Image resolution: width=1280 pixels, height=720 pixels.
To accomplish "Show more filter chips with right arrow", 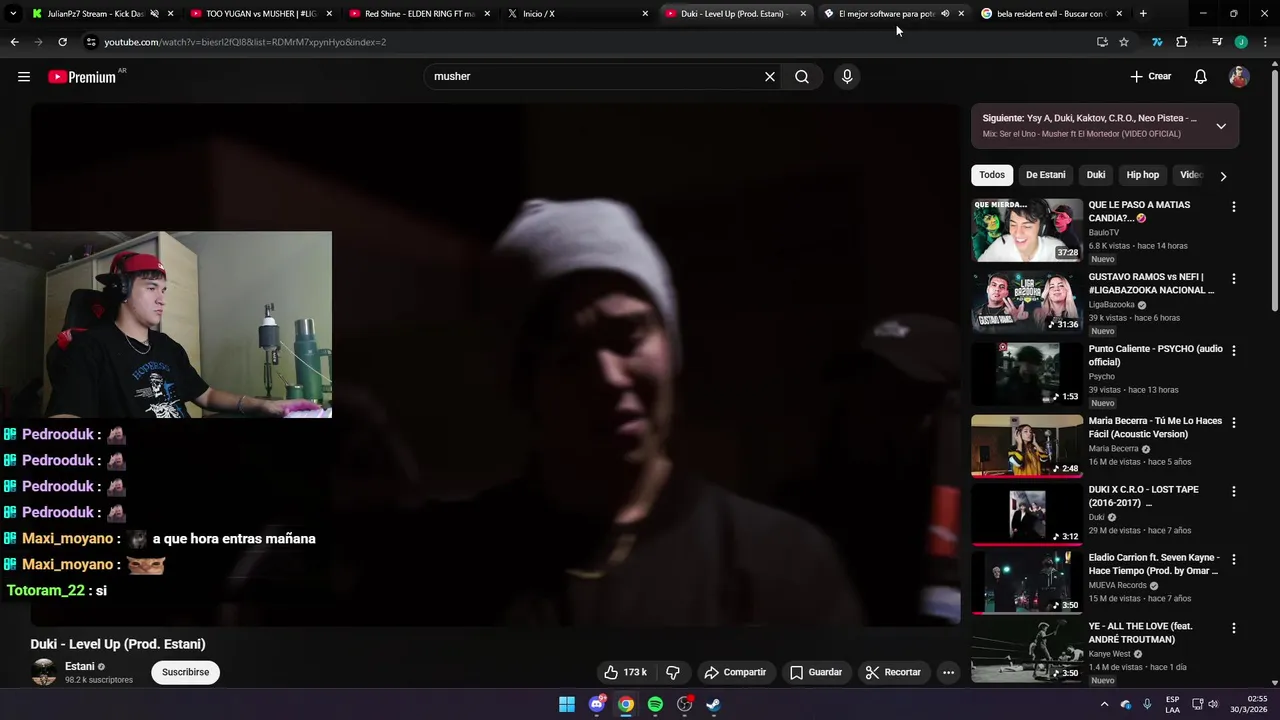I will click(1222, 176).
